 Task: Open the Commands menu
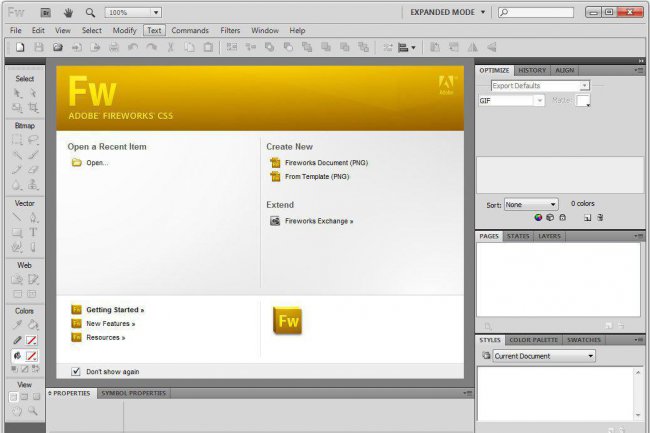point(190,30)
